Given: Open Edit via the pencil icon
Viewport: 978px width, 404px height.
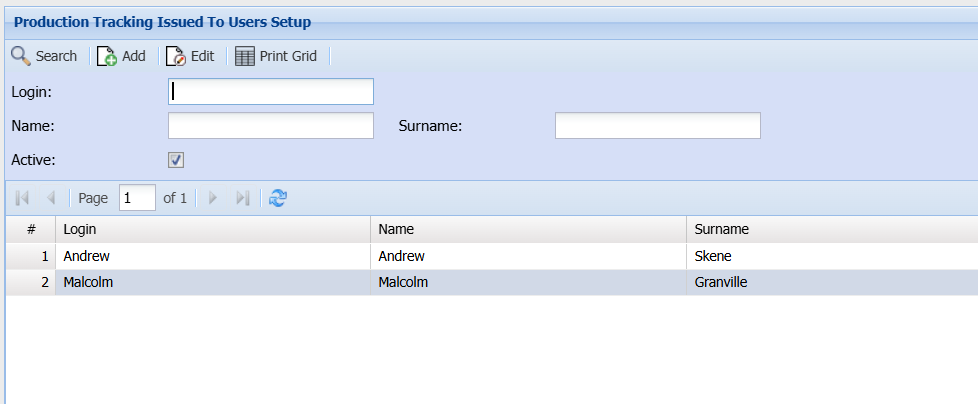Looking at the screenshot, I should pyautogui.click(x=176, y=56).
